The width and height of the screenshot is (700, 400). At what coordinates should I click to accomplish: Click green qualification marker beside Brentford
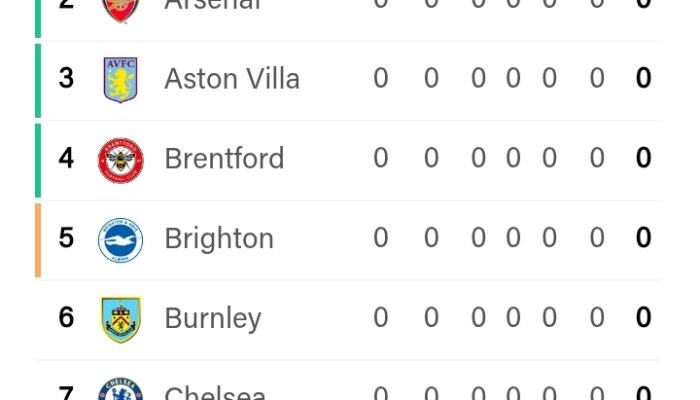point(38,160)
